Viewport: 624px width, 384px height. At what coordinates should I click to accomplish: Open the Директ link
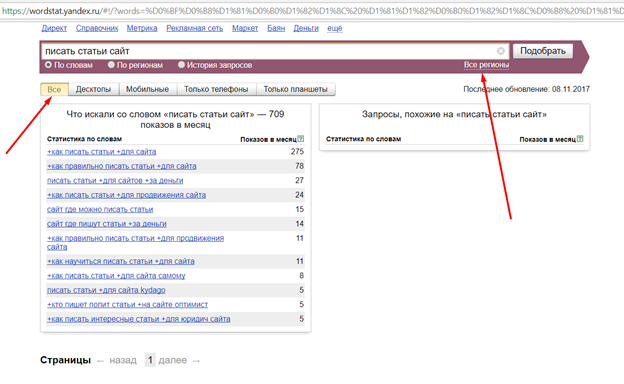coord(54,28)
